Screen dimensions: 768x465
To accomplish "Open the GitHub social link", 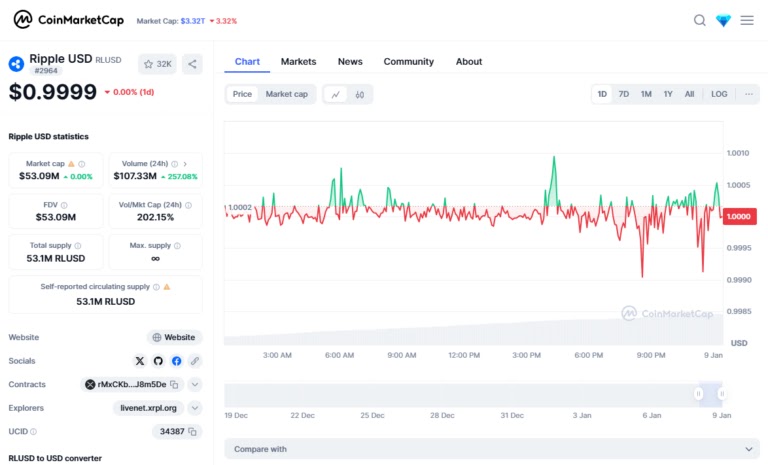I will click(158, 361).
